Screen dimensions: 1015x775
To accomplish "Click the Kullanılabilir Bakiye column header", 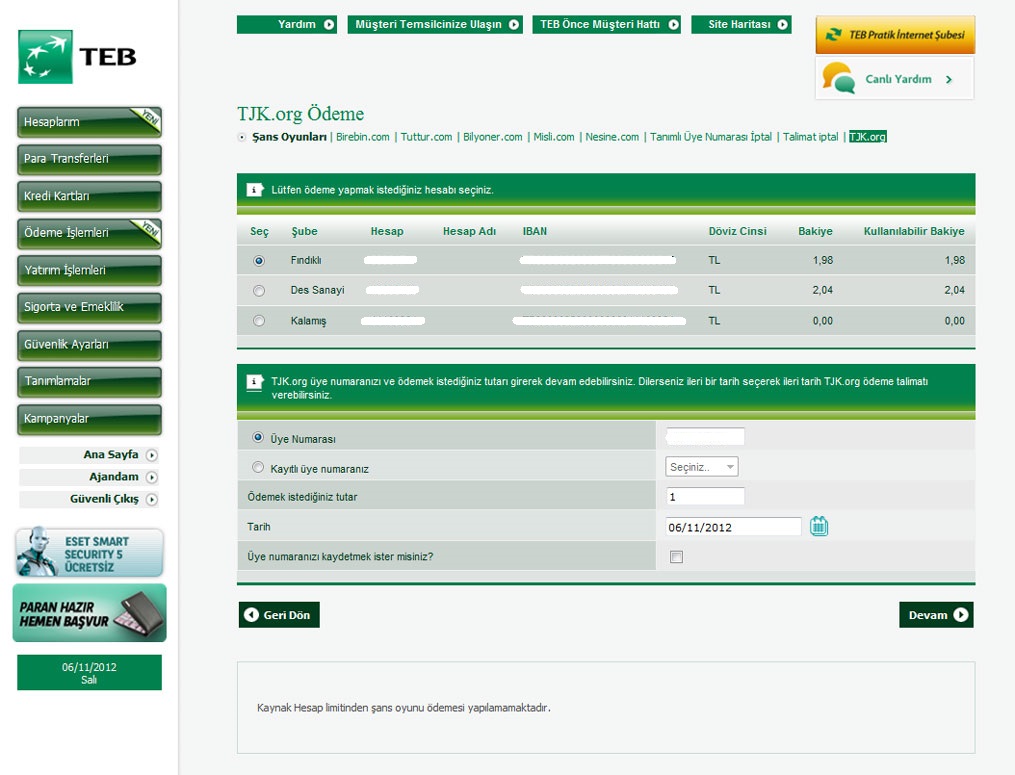I will point(913,232).
